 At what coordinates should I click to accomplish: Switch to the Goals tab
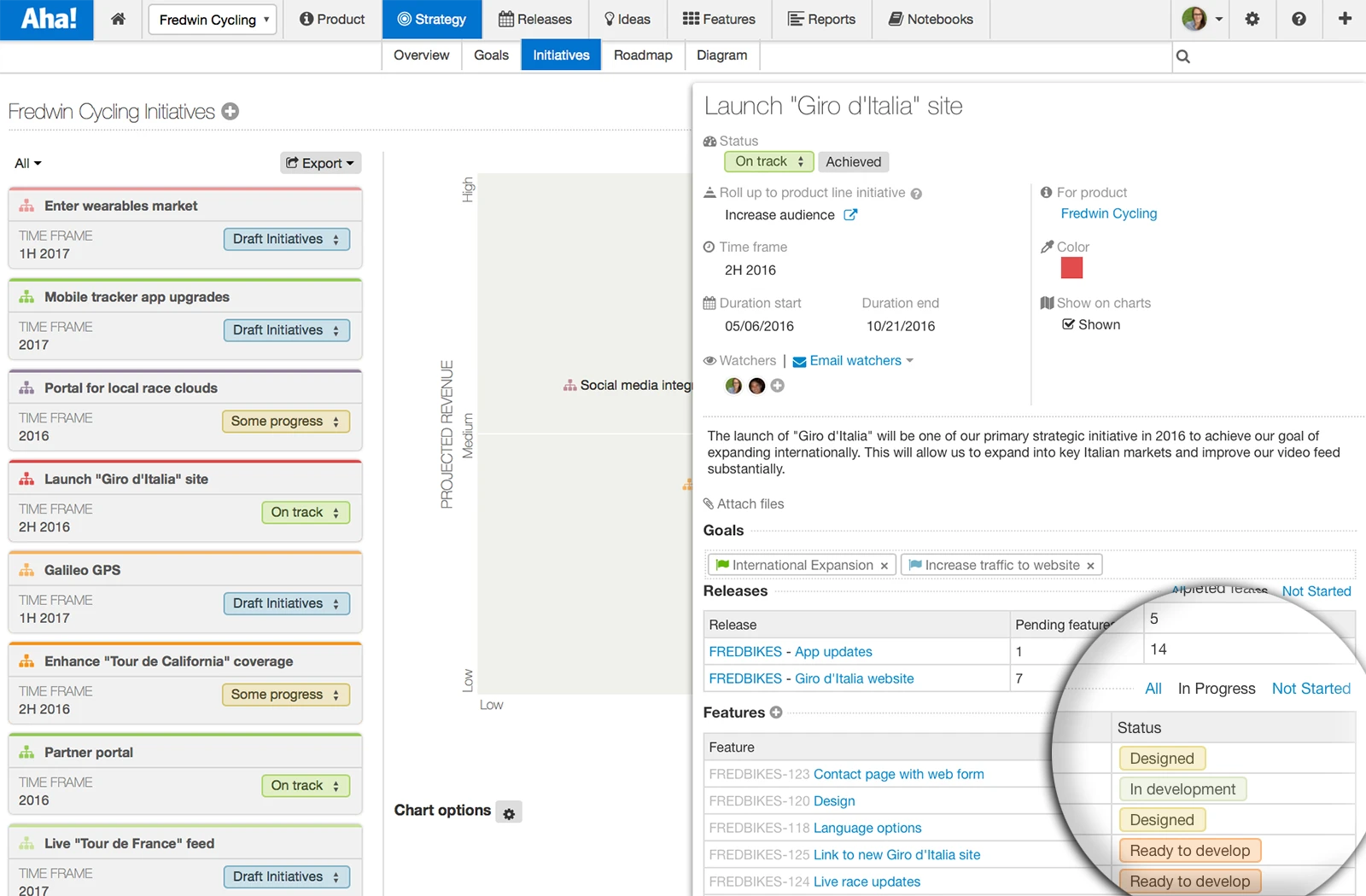(x=491, y=55)
